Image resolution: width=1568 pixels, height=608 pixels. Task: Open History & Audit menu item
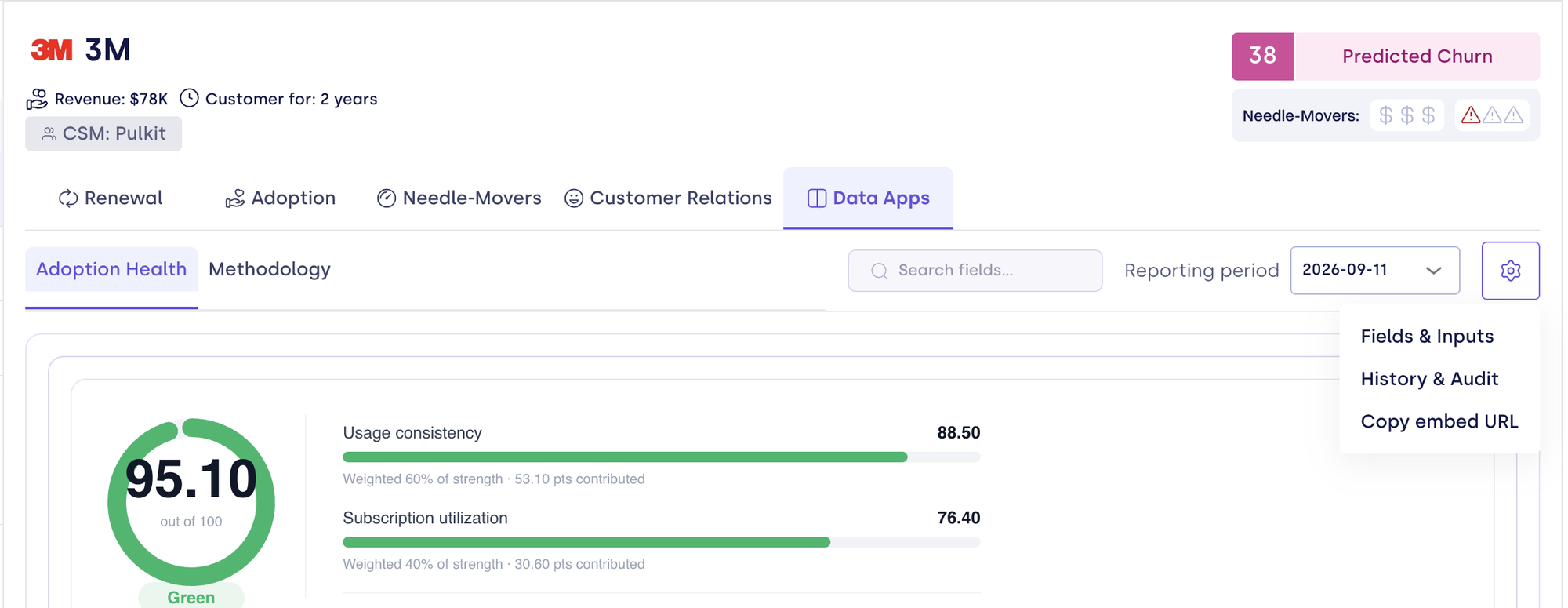[x=1429, y=379]
